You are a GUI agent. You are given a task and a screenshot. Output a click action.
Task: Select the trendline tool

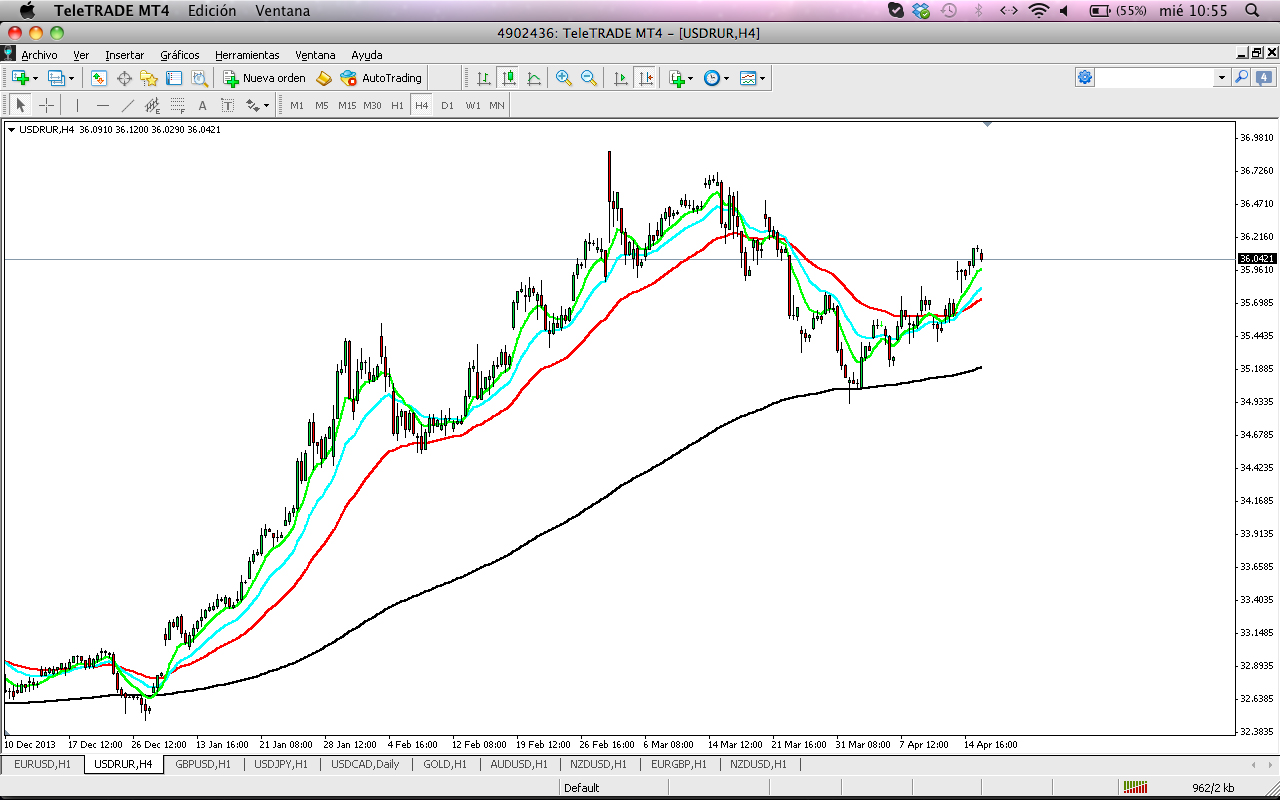click(x=127, y=105)
